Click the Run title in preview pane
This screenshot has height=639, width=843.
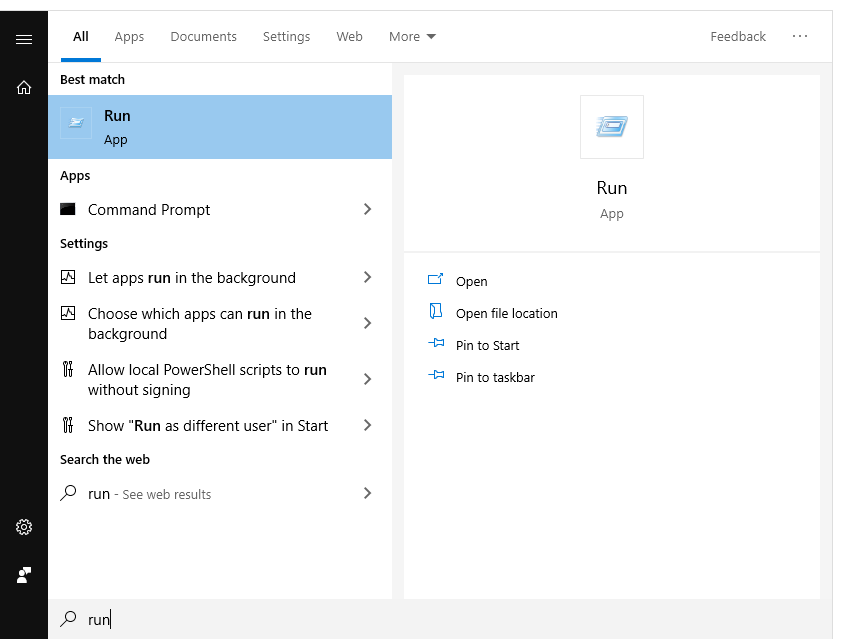pyautogui.click(x=612, y=188)
